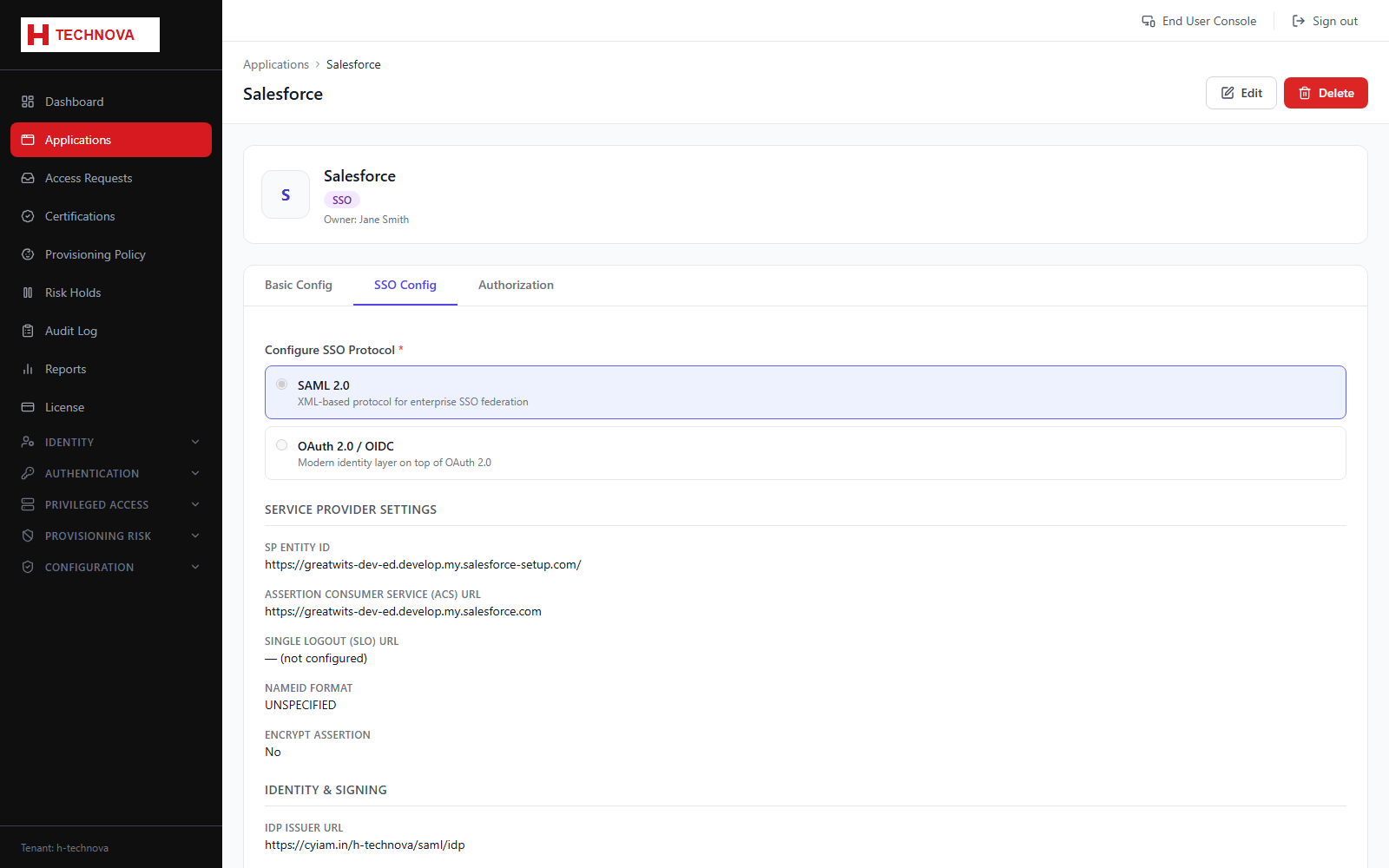Click the Audit Log clipboard icon
This screenshot has height=868, width=1389.
point(28,331)
